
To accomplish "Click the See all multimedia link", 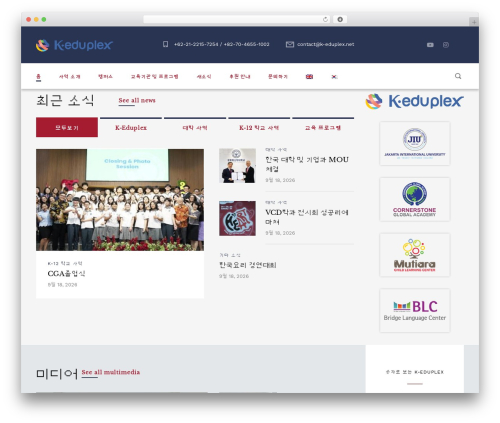I will pos(111,372).
